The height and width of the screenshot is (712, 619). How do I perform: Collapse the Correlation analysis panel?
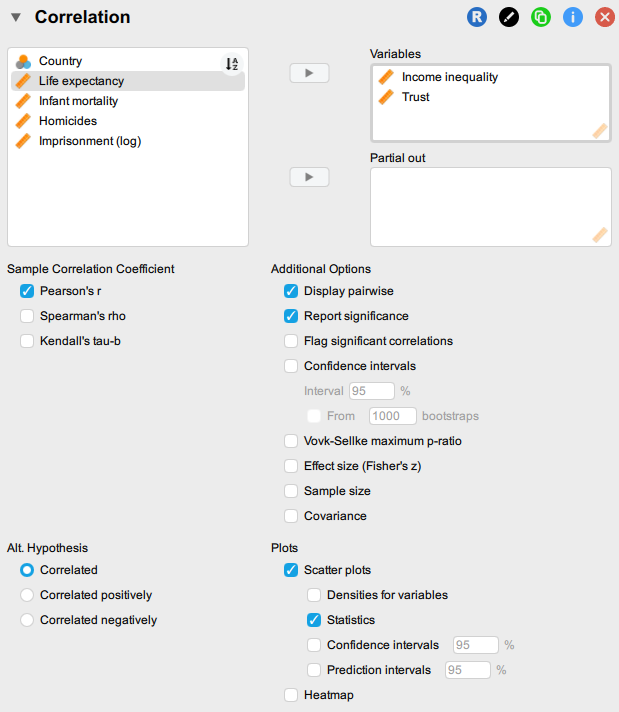click(16, 17)
